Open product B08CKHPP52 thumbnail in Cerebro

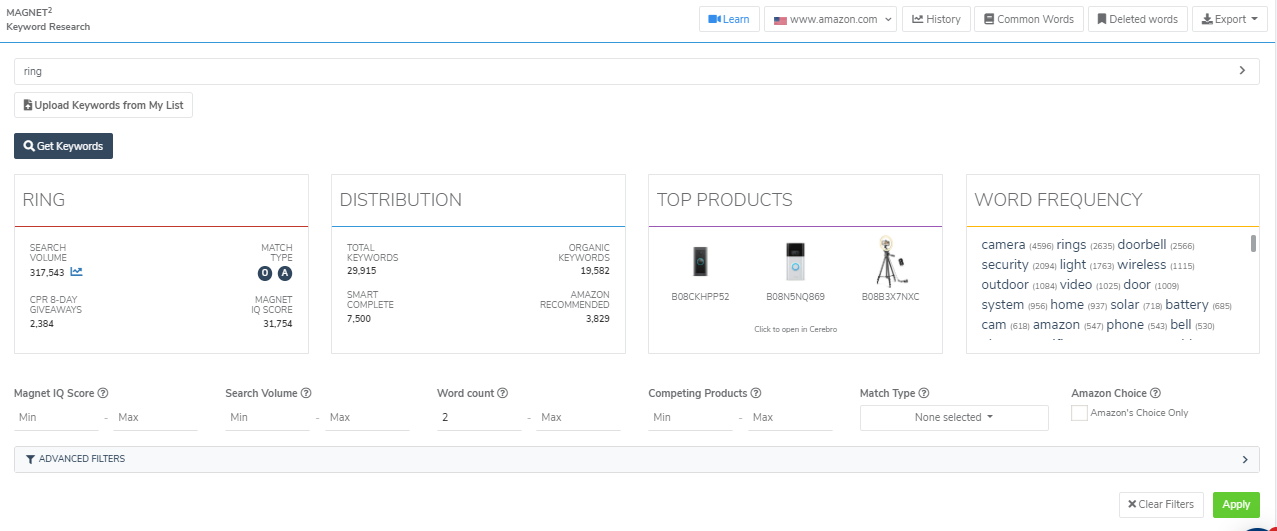(x=700, y=262)
